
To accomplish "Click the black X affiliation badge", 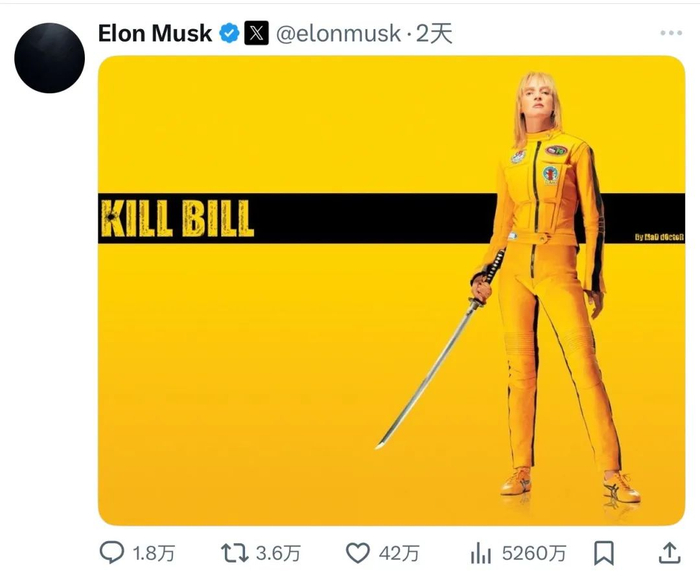I will tap(257, 33).
